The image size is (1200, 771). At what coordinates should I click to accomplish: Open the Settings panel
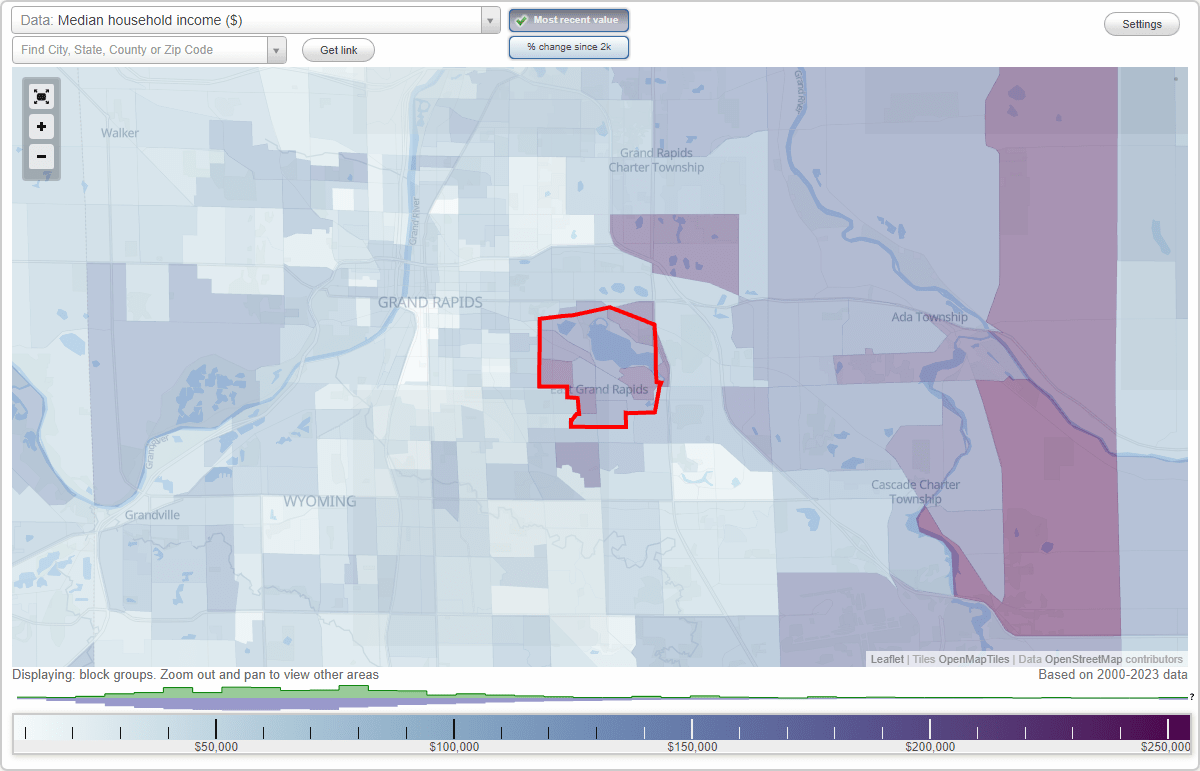click(x=1141, y=23)
